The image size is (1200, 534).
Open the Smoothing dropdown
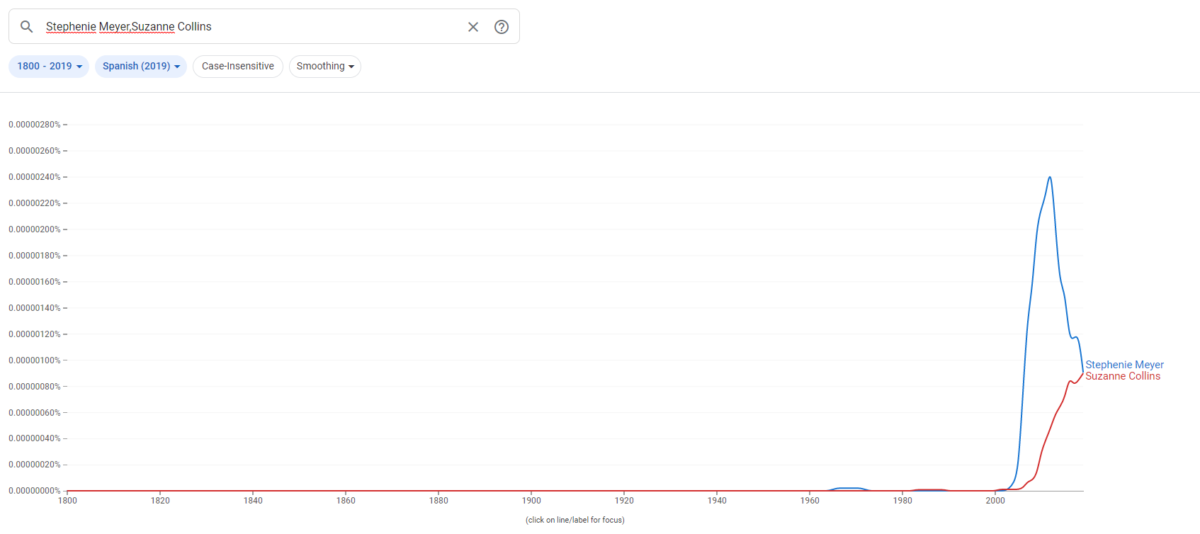tap(324, 66)
